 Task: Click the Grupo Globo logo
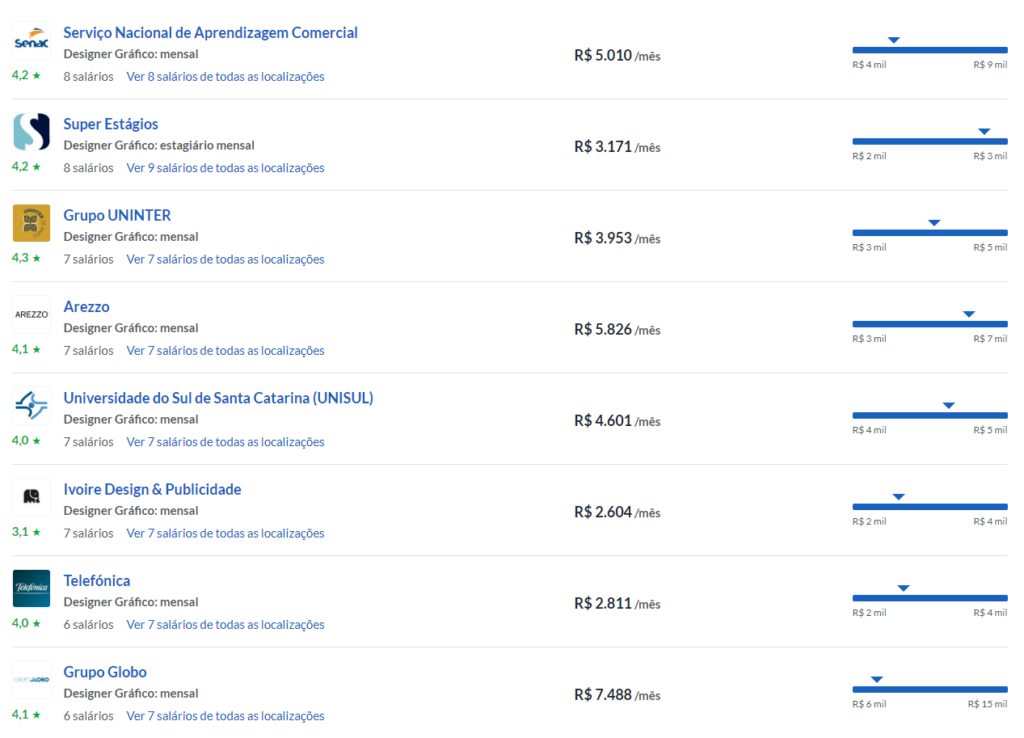click(31, 681)
